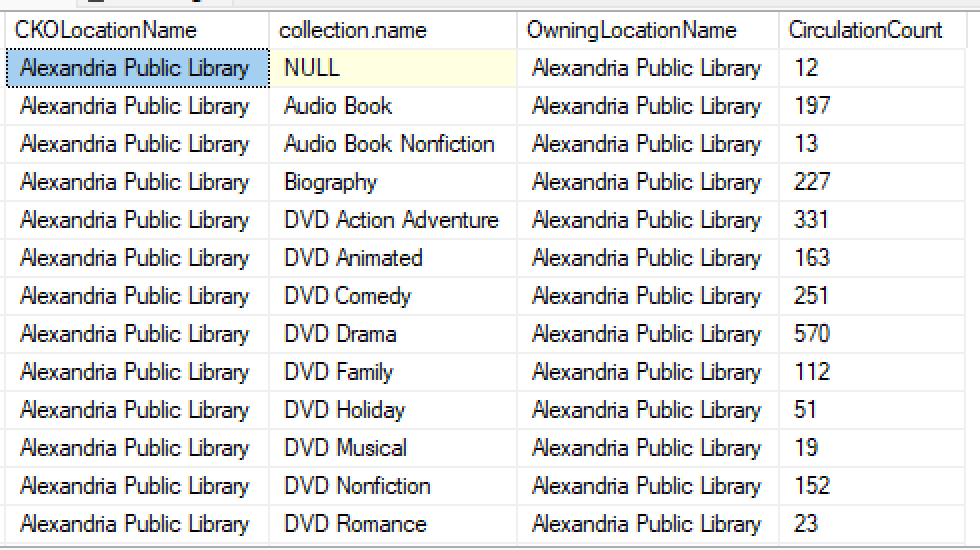Image resolution: width=980 pixels, height=550 pixels.
Task: Select the DVD Comedy cell
Action: tap(393, 296)
